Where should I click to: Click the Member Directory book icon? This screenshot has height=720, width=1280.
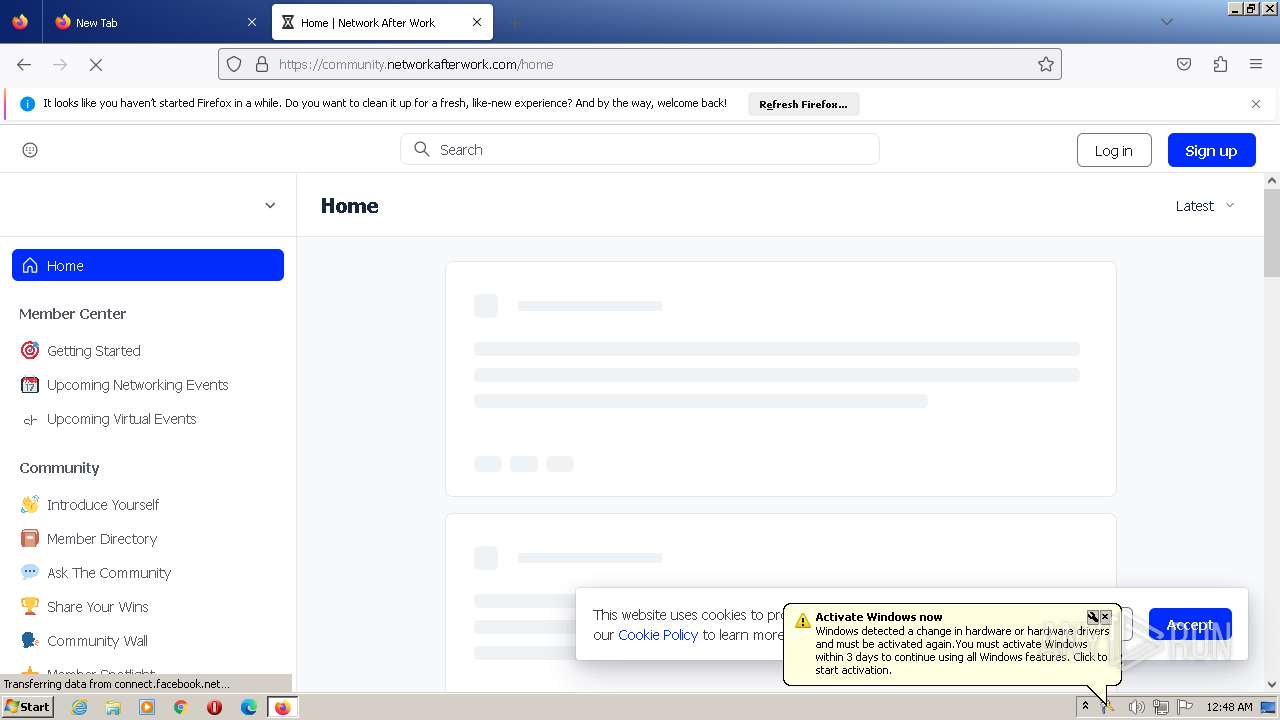click(30, 539)
